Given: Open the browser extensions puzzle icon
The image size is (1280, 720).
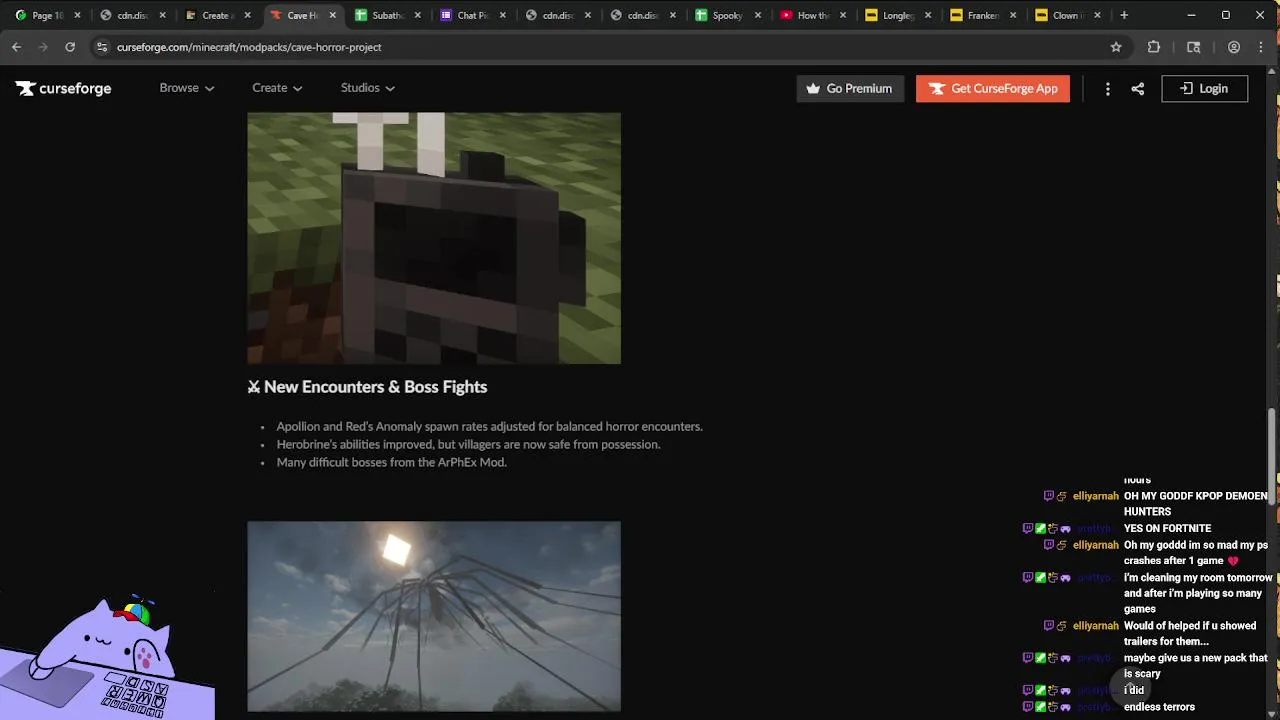Looking at the screenshot, I should 1154,47.
